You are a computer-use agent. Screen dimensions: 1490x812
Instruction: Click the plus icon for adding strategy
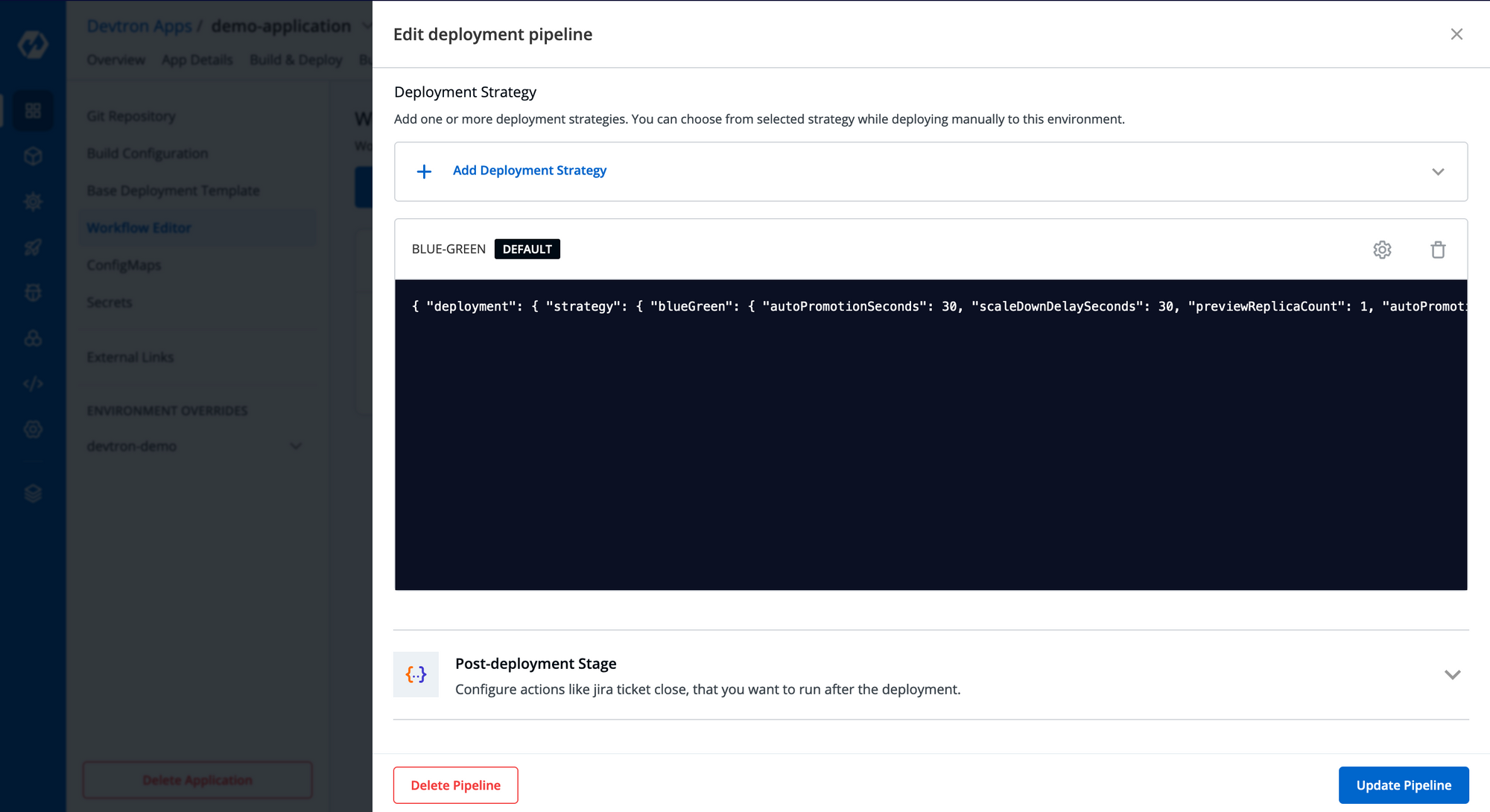[424, 171]
